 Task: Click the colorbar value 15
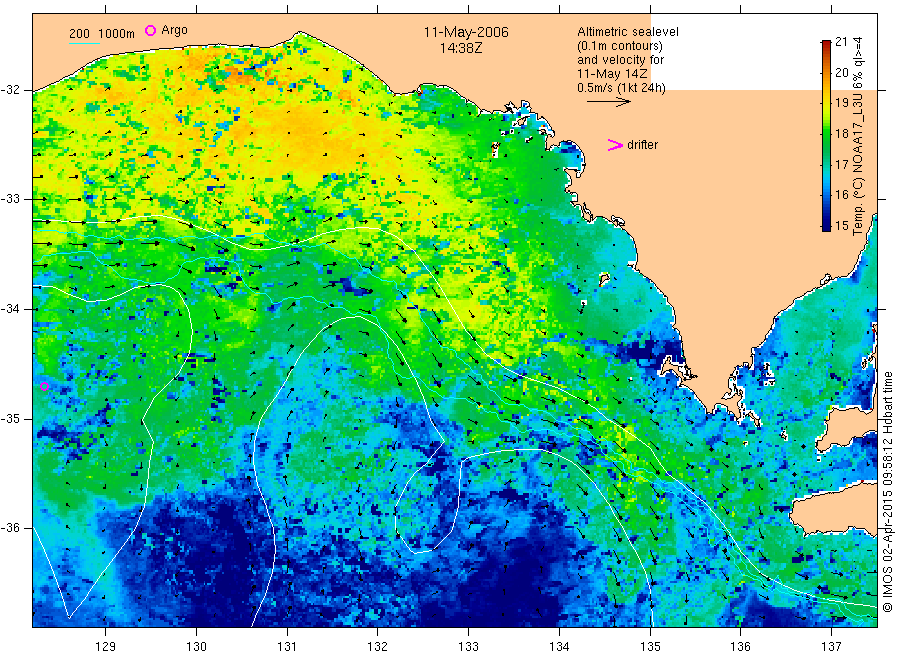[x=841, y=226]
